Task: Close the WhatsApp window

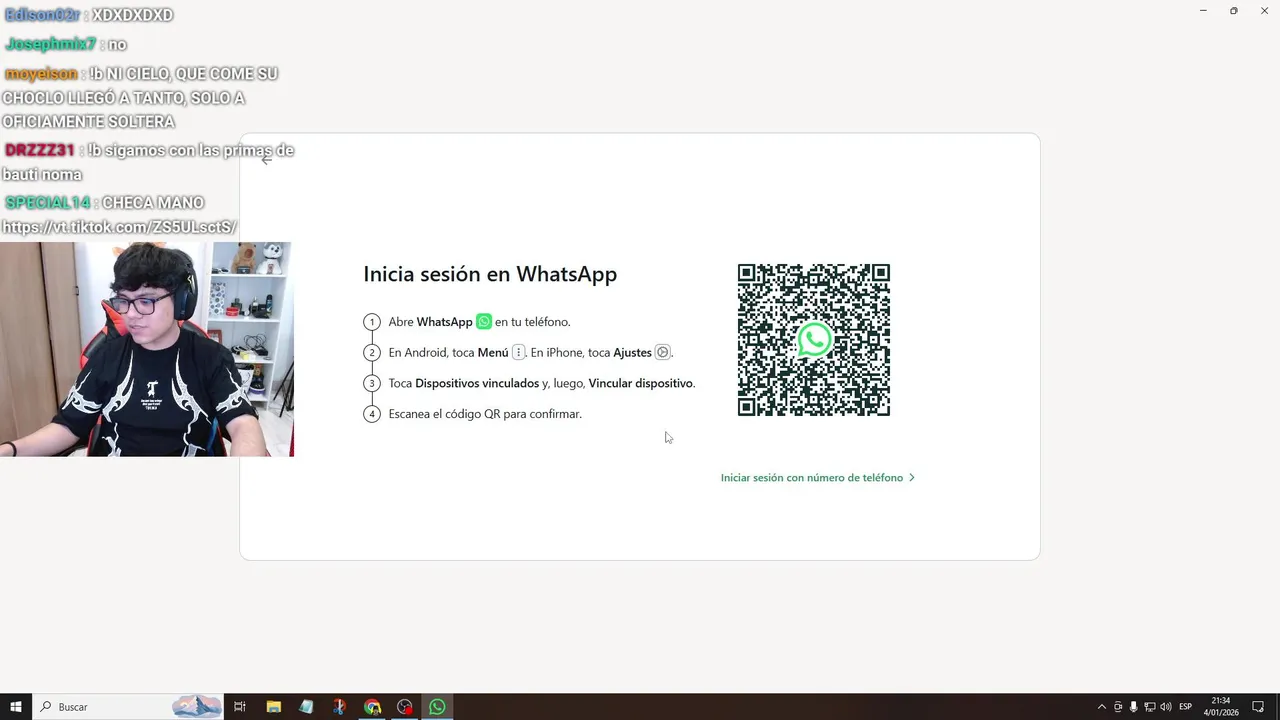Action: coord(1263,10)
